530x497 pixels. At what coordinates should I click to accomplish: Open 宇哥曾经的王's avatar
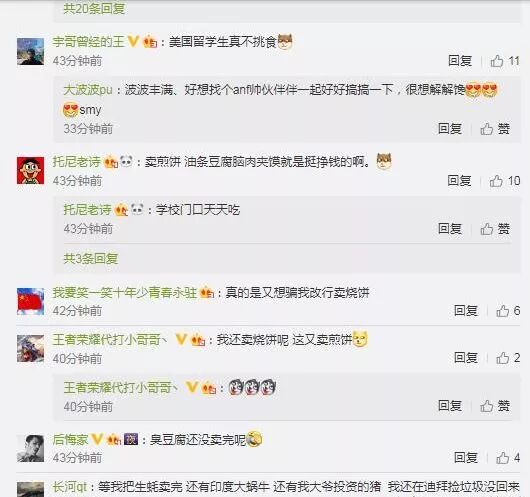click(30, 51)
